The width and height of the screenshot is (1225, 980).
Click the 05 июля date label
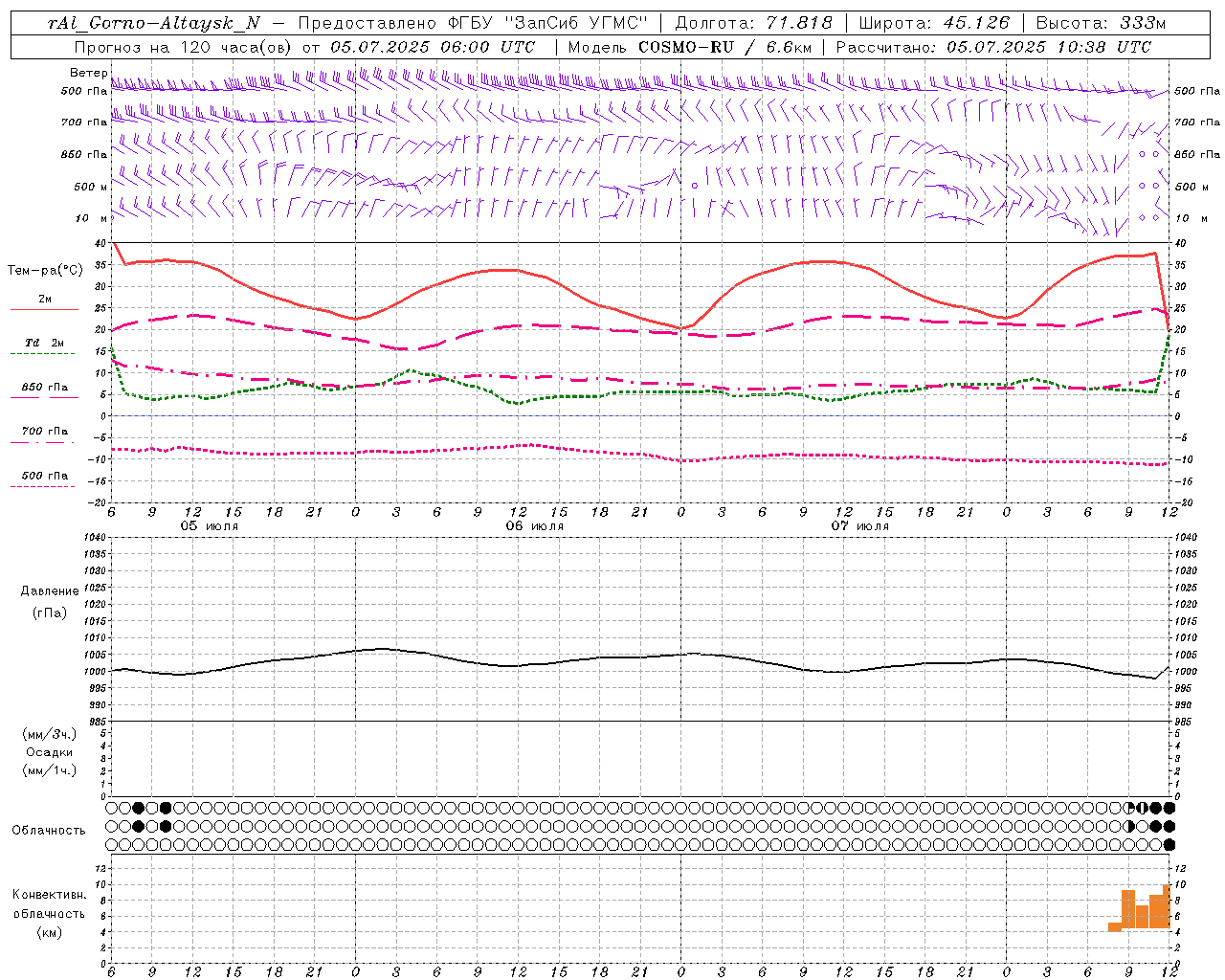tap(210, 526)
